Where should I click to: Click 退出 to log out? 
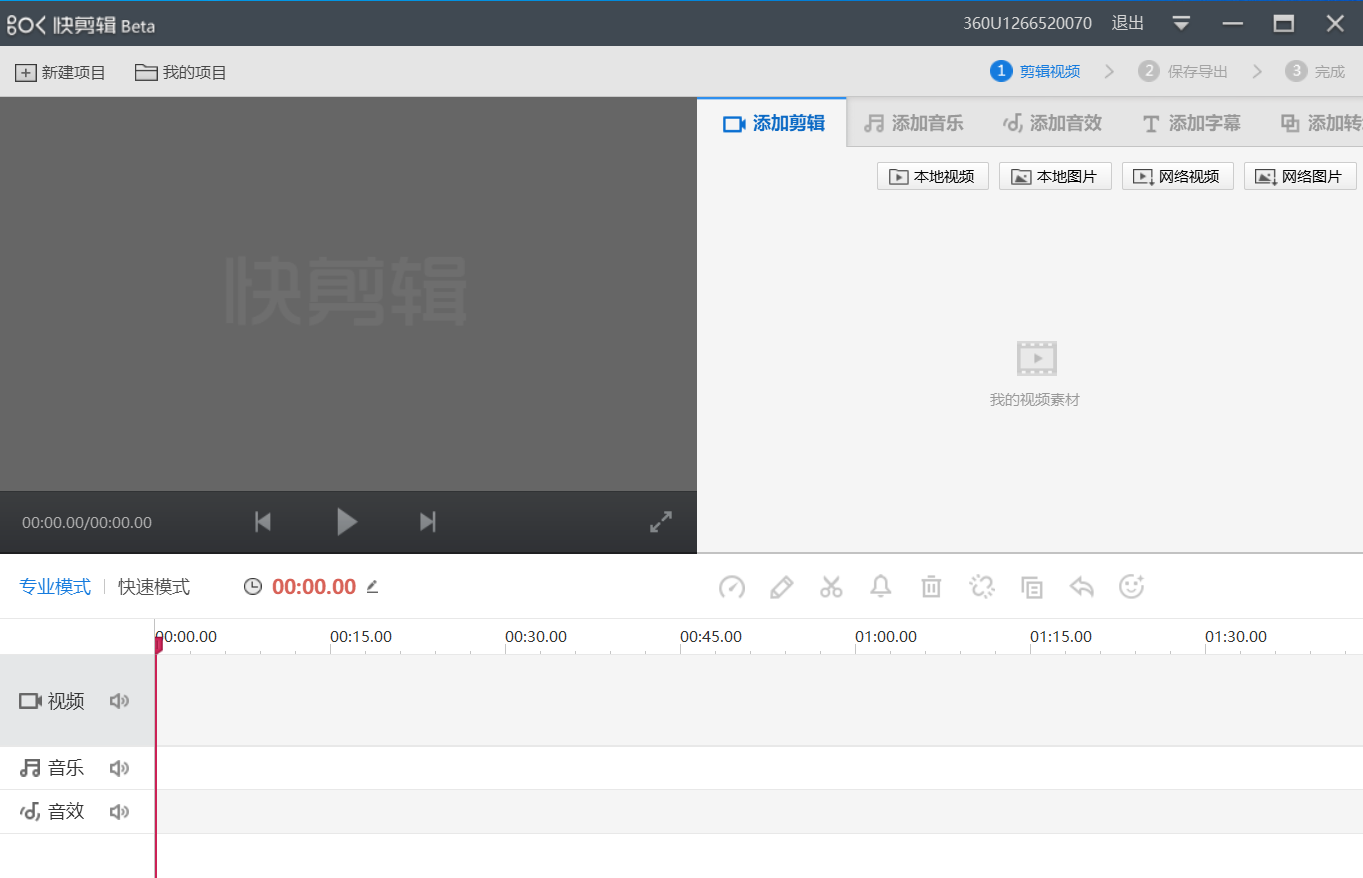pos(1128,23)
